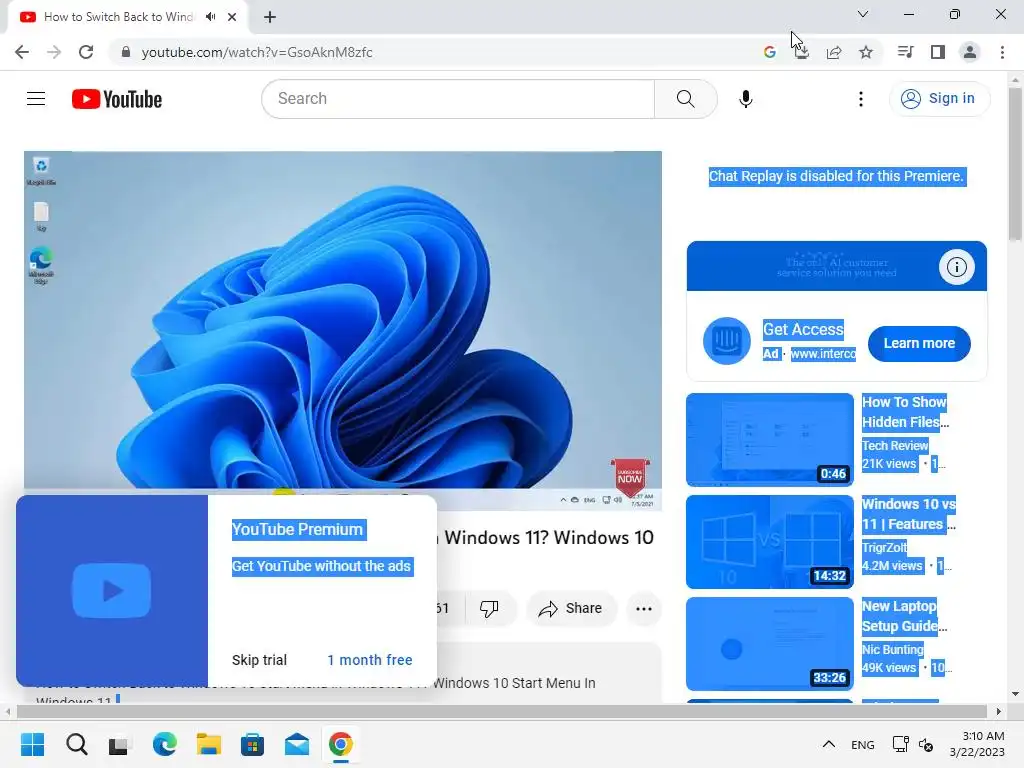The width and height of the screenshot is (1024, 768).
Task: Click the horizontal page scrollbar
Action: click(502, 711)
